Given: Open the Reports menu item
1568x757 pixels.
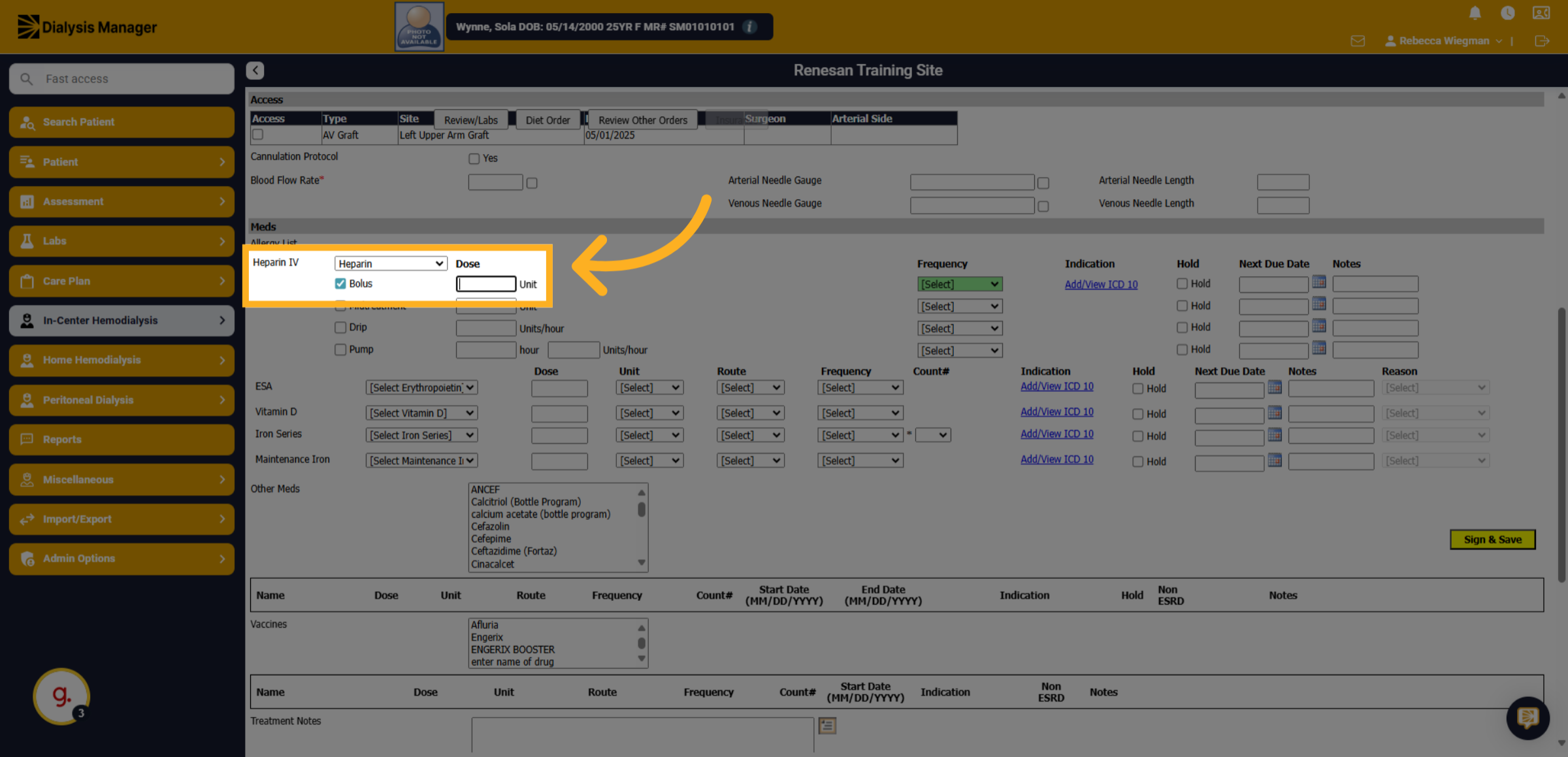Looking at the screenshot, I should point(122,440).
